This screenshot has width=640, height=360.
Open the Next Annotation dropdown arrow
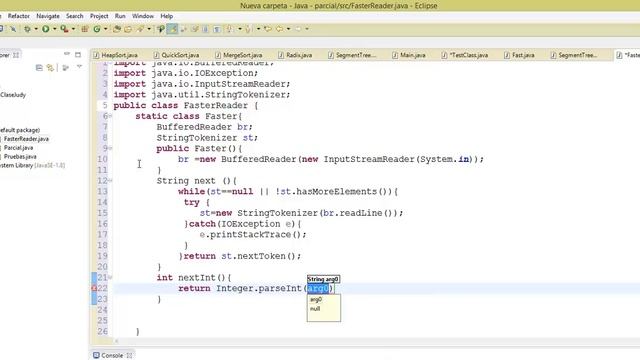(x=240, y=29)
